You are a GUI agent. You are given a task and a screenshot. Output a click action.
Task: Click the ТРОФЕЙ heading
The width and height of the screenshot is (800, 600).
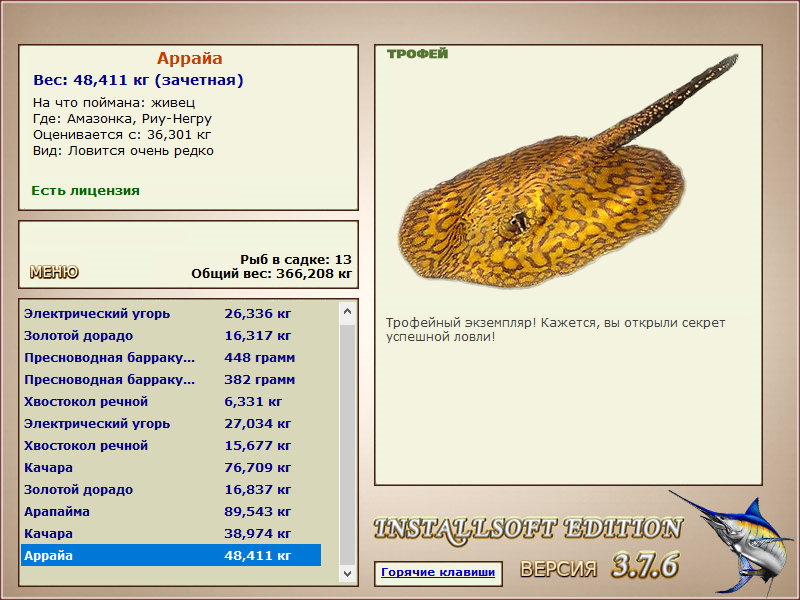pos(417,54)
